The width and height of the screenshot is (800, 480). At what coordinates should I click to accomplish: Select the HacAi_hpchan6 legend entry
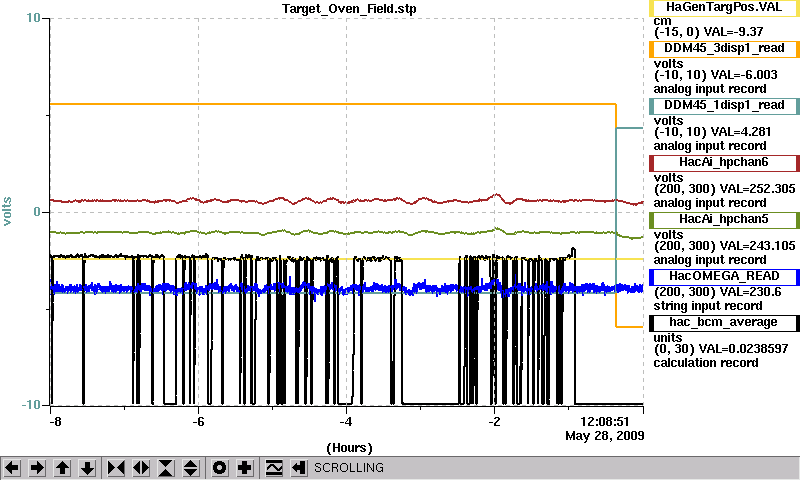(x=724, y=163)
